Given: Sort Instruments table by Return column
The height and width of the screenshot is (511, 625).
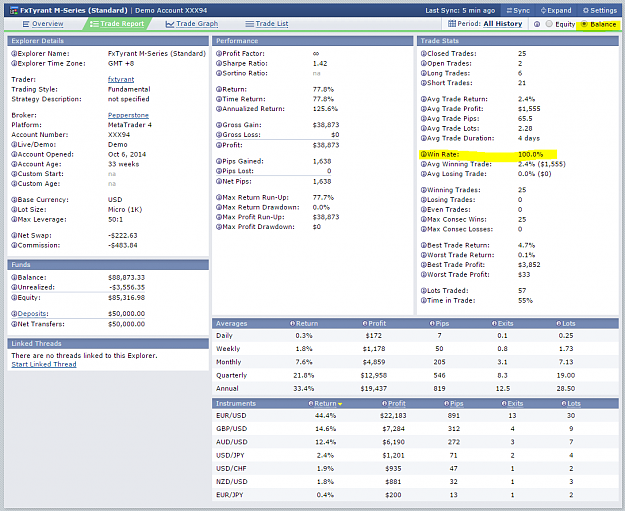Looking at the screenshot, I should click(325, 404).
